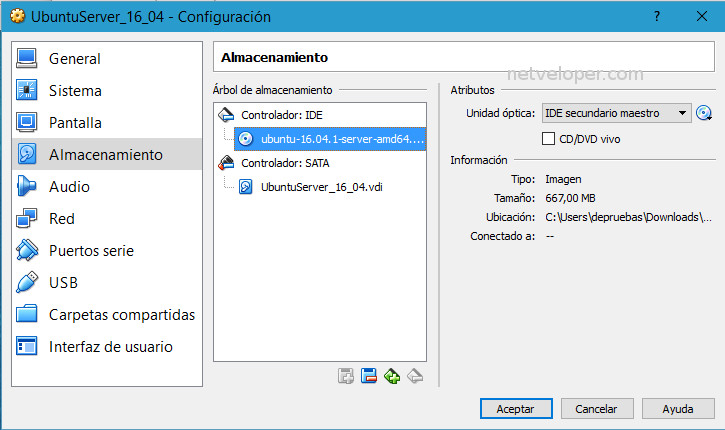Click the Sistema chip icon in sidebar

(26, 90)
